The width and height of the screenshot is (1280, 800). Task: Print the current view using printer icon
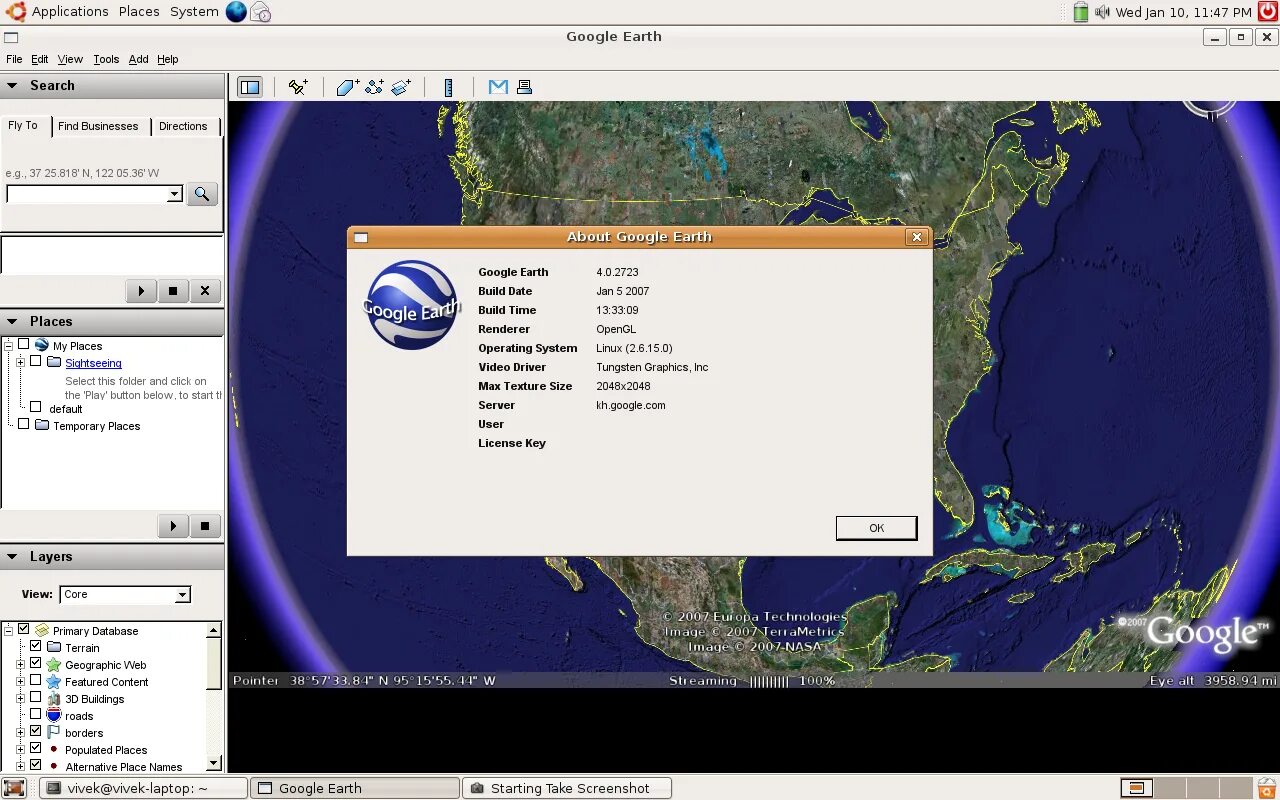(x=524, y=87)
